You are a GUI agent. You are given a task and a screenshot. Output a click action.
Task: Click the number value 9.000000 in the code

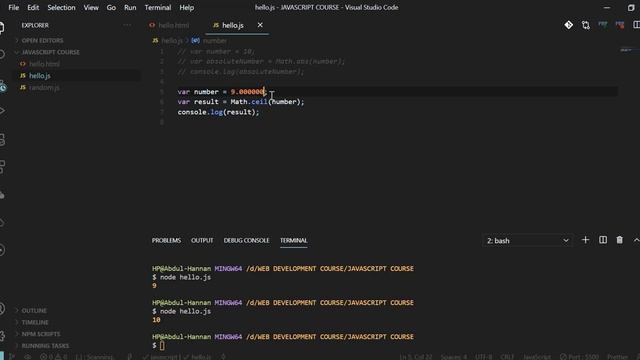pyautogui.click(x=247, y=92)
